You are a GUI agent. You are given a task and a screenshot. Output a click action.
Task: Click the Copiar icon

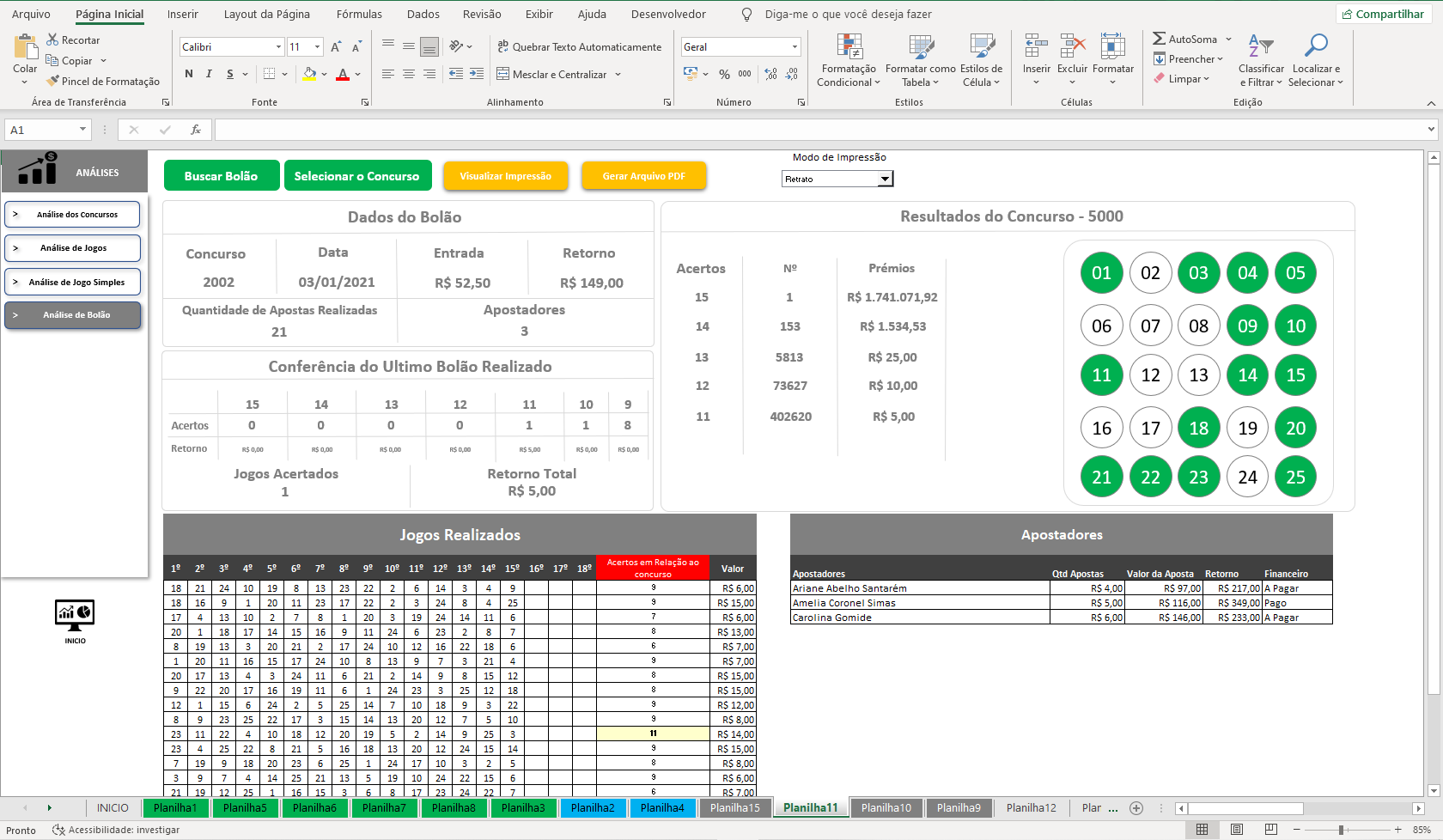tap(52, 60)
